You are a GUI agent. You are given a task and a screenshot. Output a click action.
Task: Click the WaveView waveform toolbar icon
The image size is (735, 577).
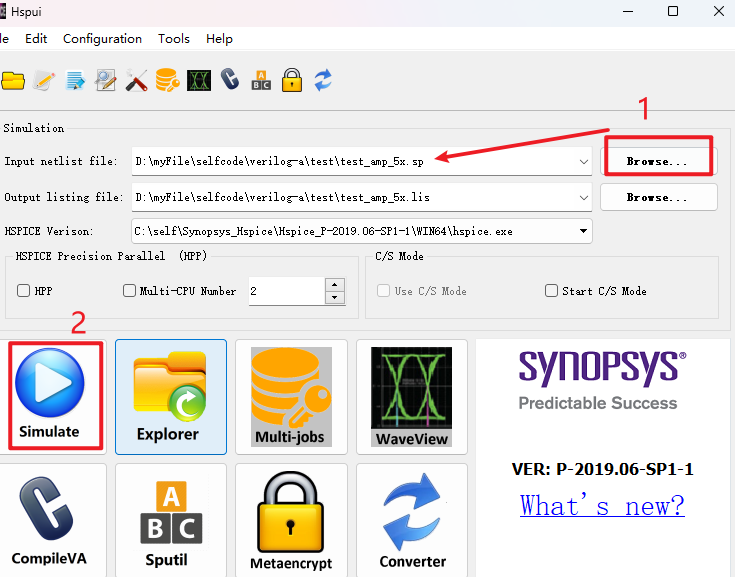(199, 81)
